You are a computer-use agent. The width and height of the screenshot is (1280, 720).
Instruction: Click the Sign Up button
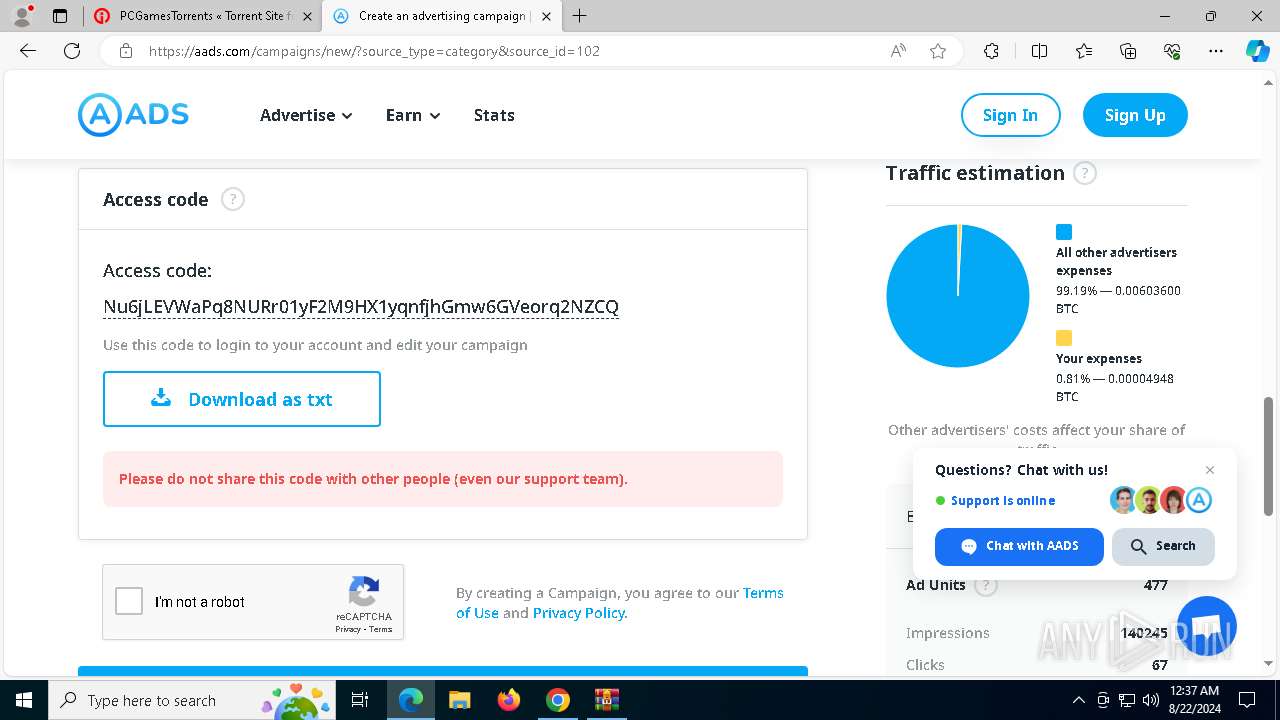(1135, 115)
